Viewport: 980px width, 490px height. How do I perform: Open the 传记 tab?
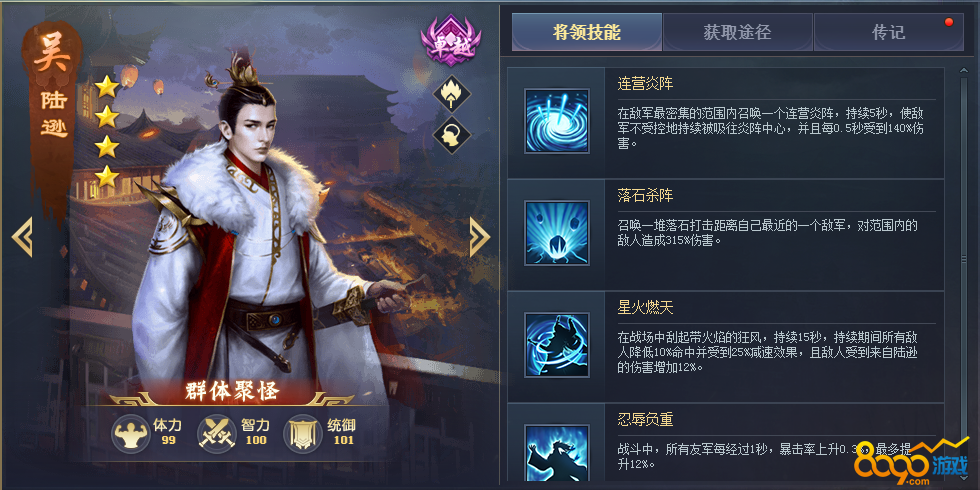pos(889,32)
